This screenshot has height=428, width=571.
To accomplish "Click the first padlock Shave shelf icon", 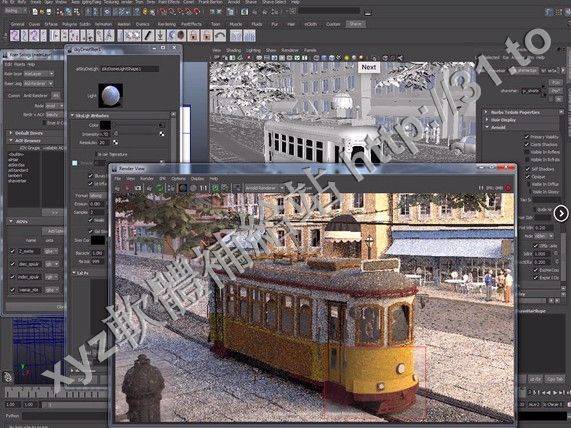I will (193, 36).
